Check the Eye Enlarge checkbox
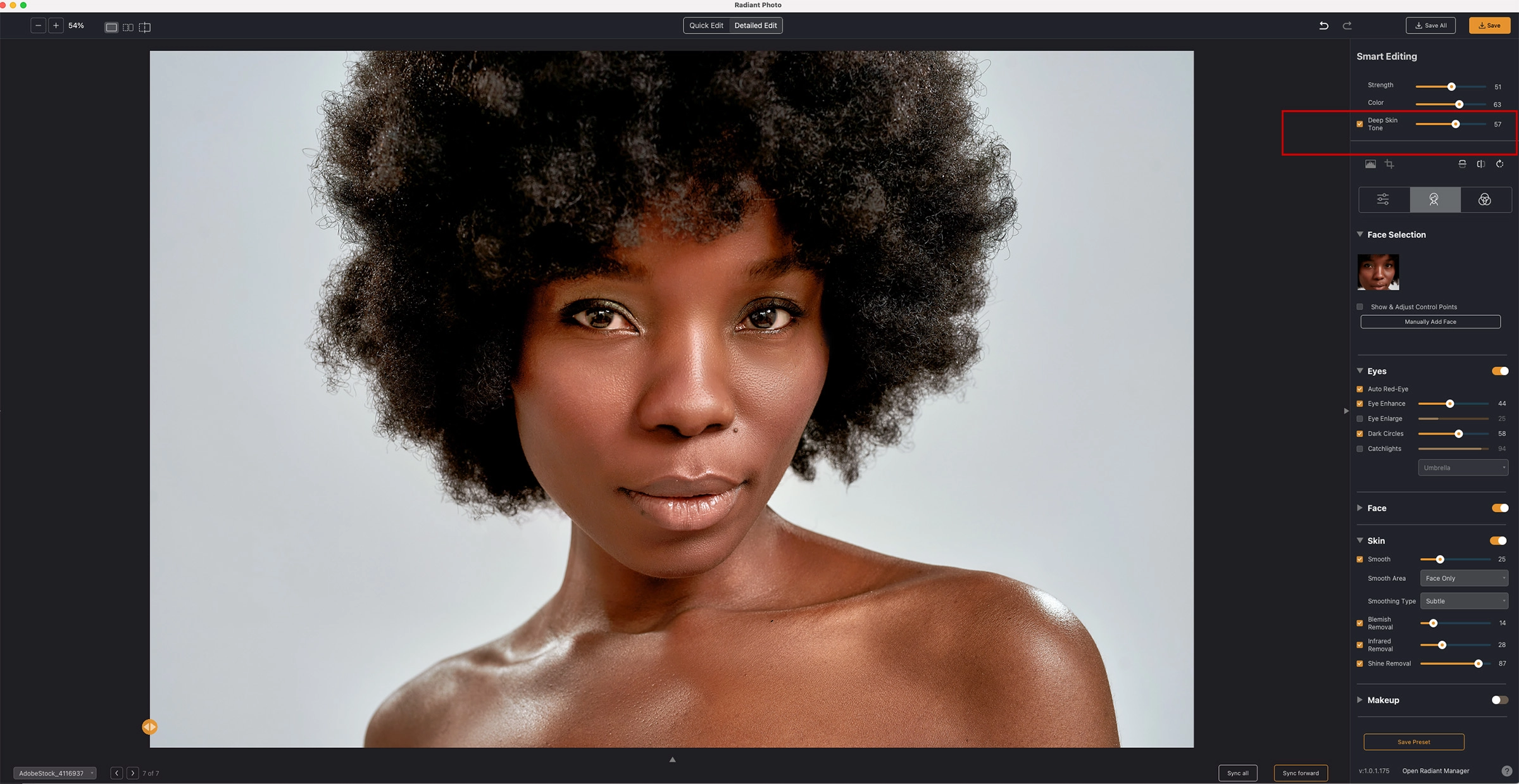 pyautogui.click(x=1360, y=419)
